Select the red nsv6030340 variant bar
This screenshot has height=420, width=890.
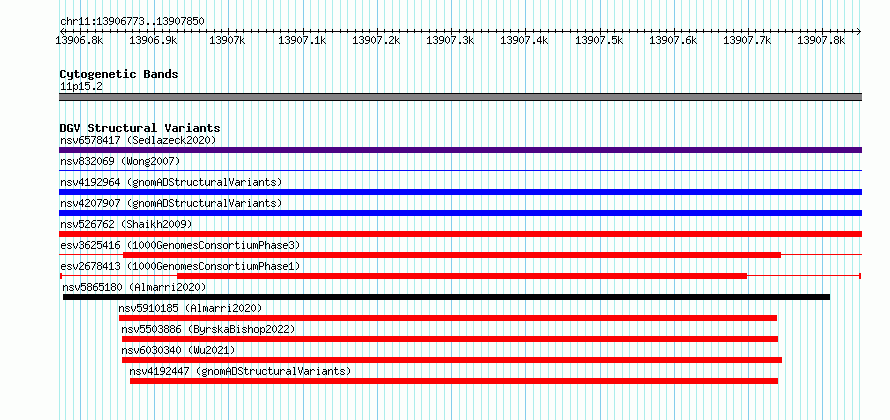point(452,360)
